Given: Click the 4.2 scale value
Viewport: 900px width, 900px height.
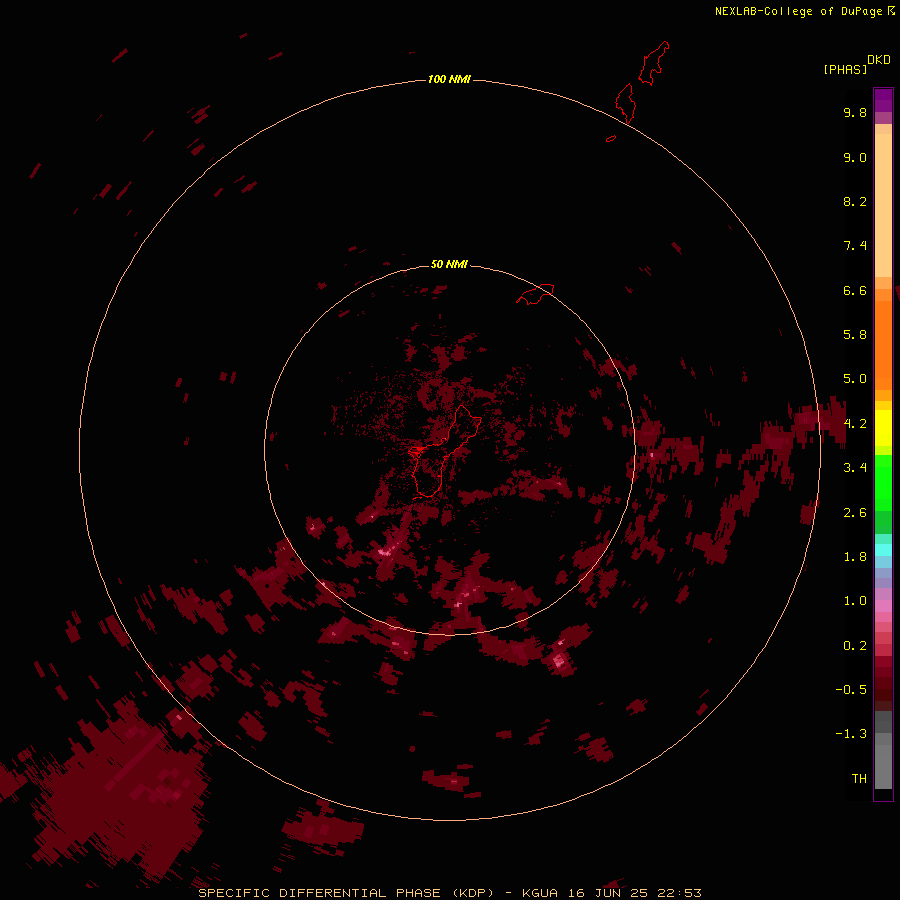Looking at the screenshot, I should (855, 424).
